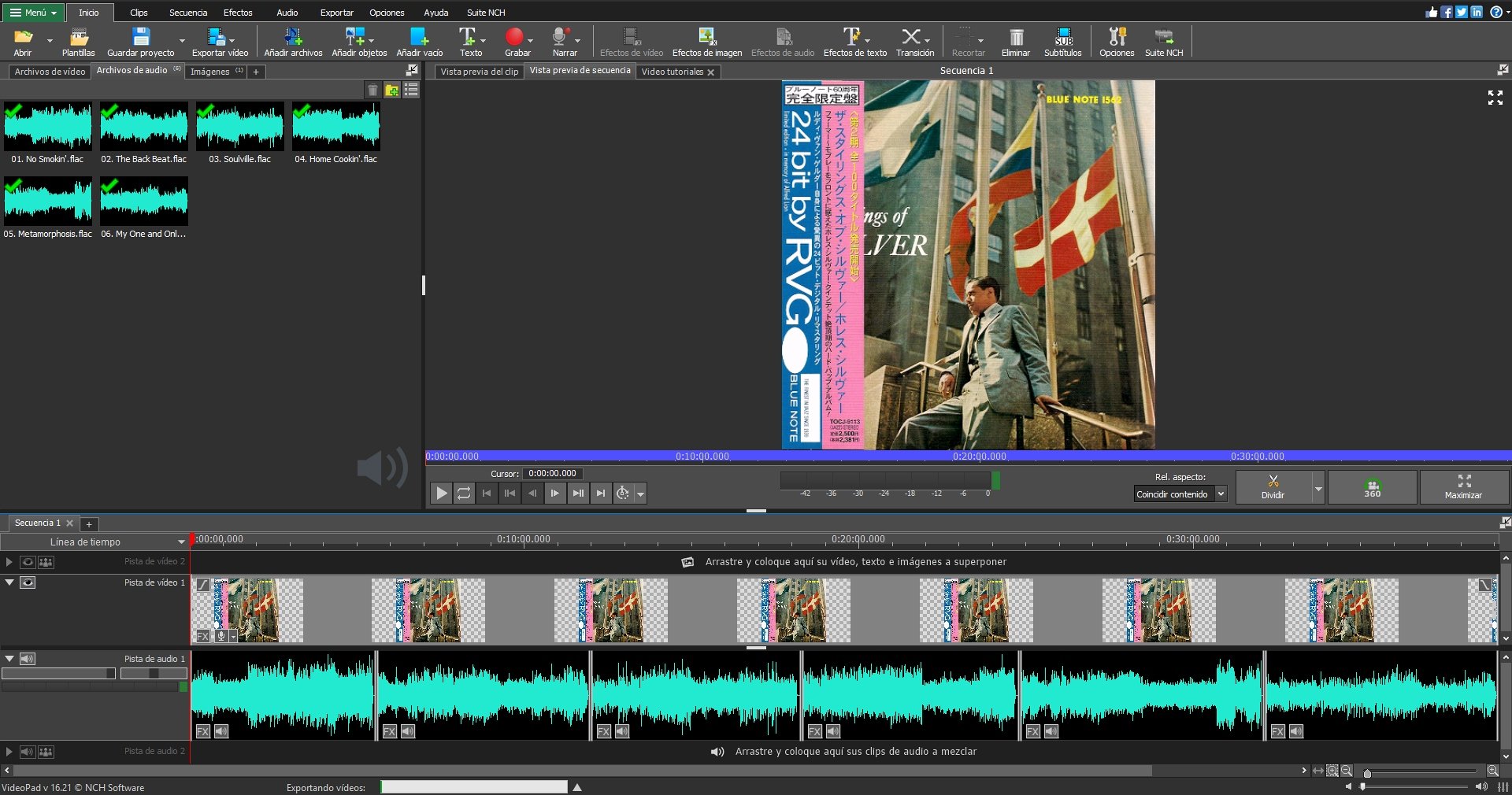
Task: Toggle visibility of Pista de vídeo 2
Action: [28, 562]
